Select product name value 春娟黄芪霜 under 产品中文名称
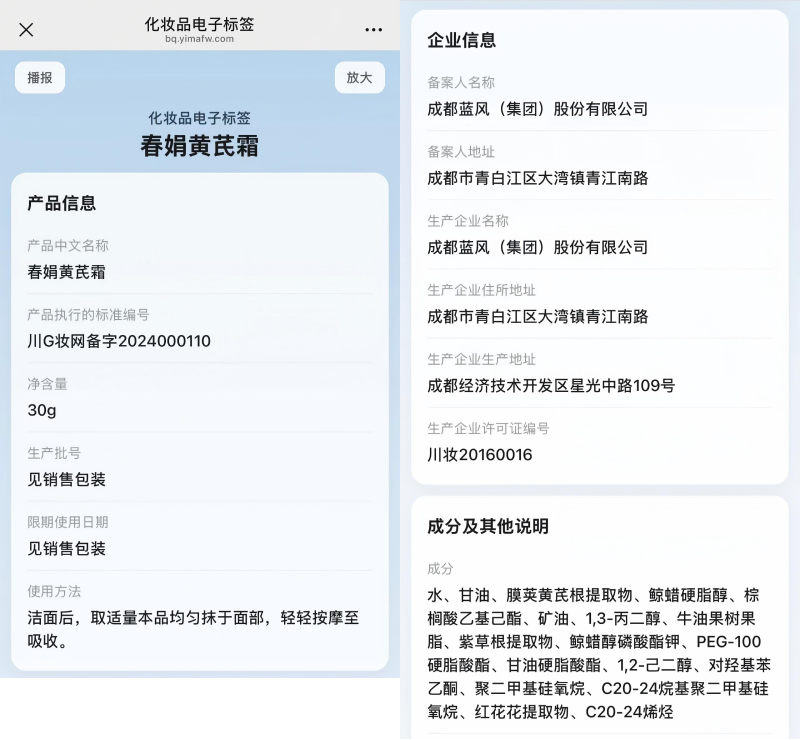The width and height of the screenshot is (800, 740). click(66, 272)
